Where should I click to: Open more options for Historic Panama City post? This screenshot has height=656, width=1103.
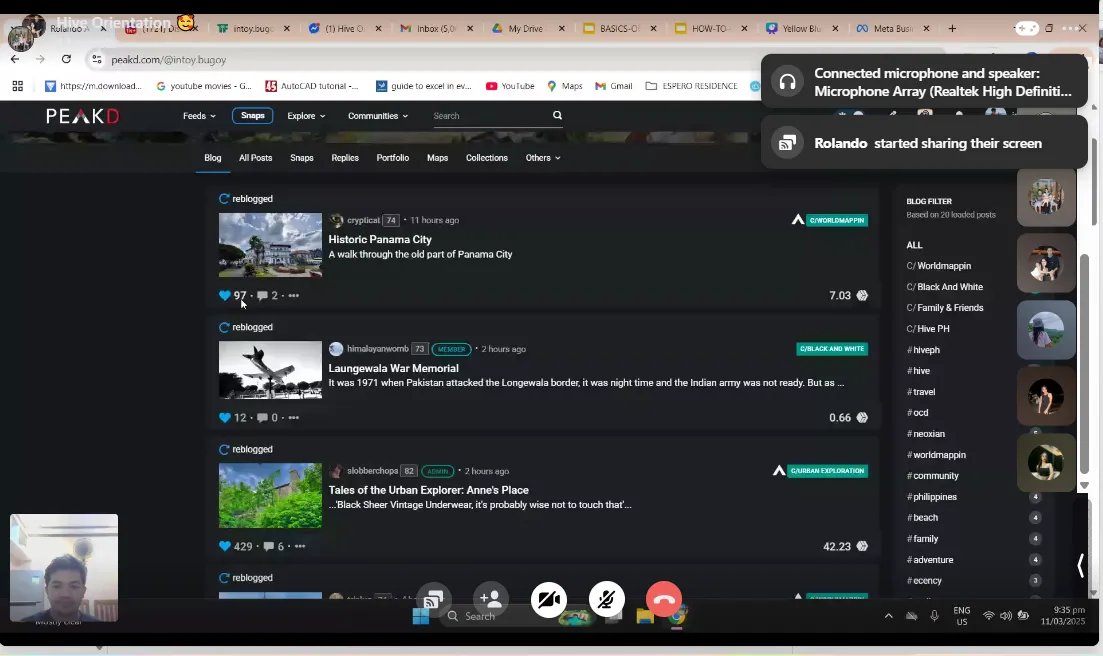[293, 295]
